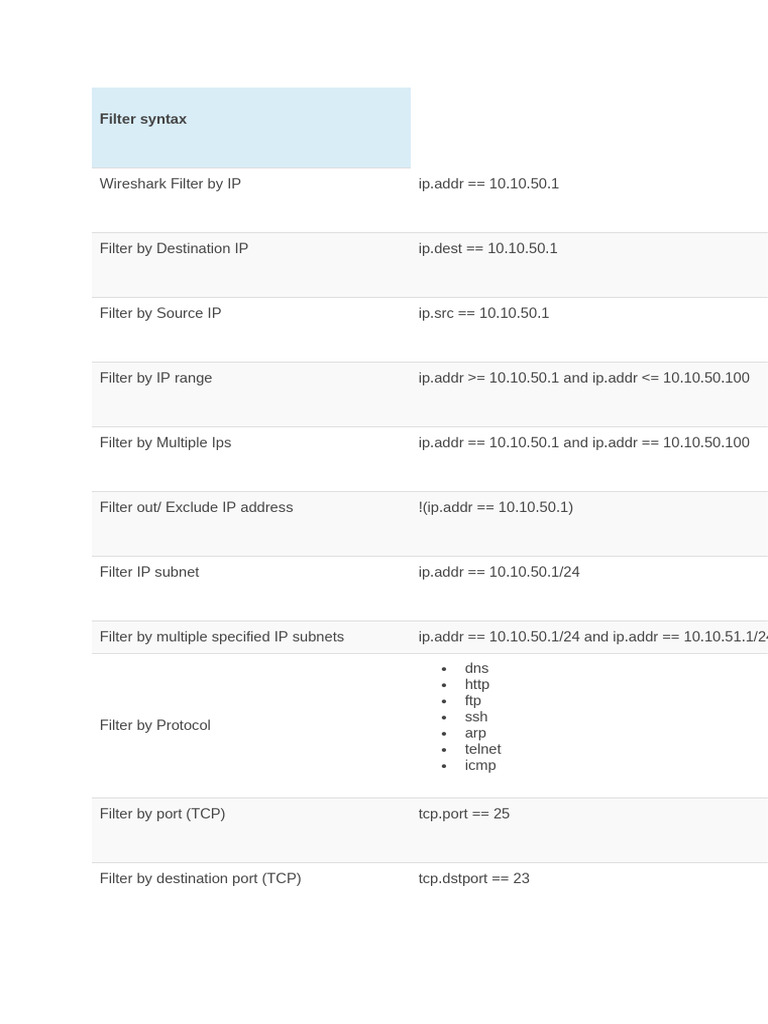Click the Filter by Destination IP row label
Image resolution: width=768 pixels, height=1024 pixels.
coord(174,249)
